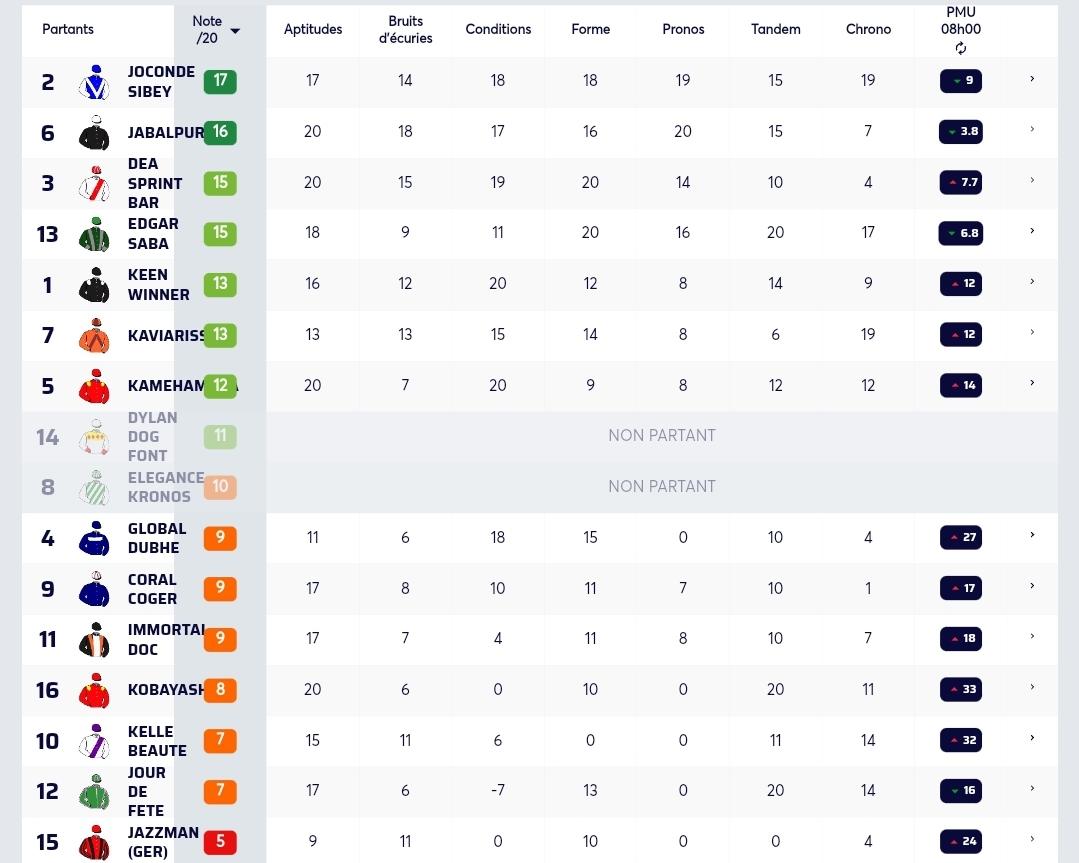Click Kamehameha's red jockey silk icon

[x=95, y=386]
